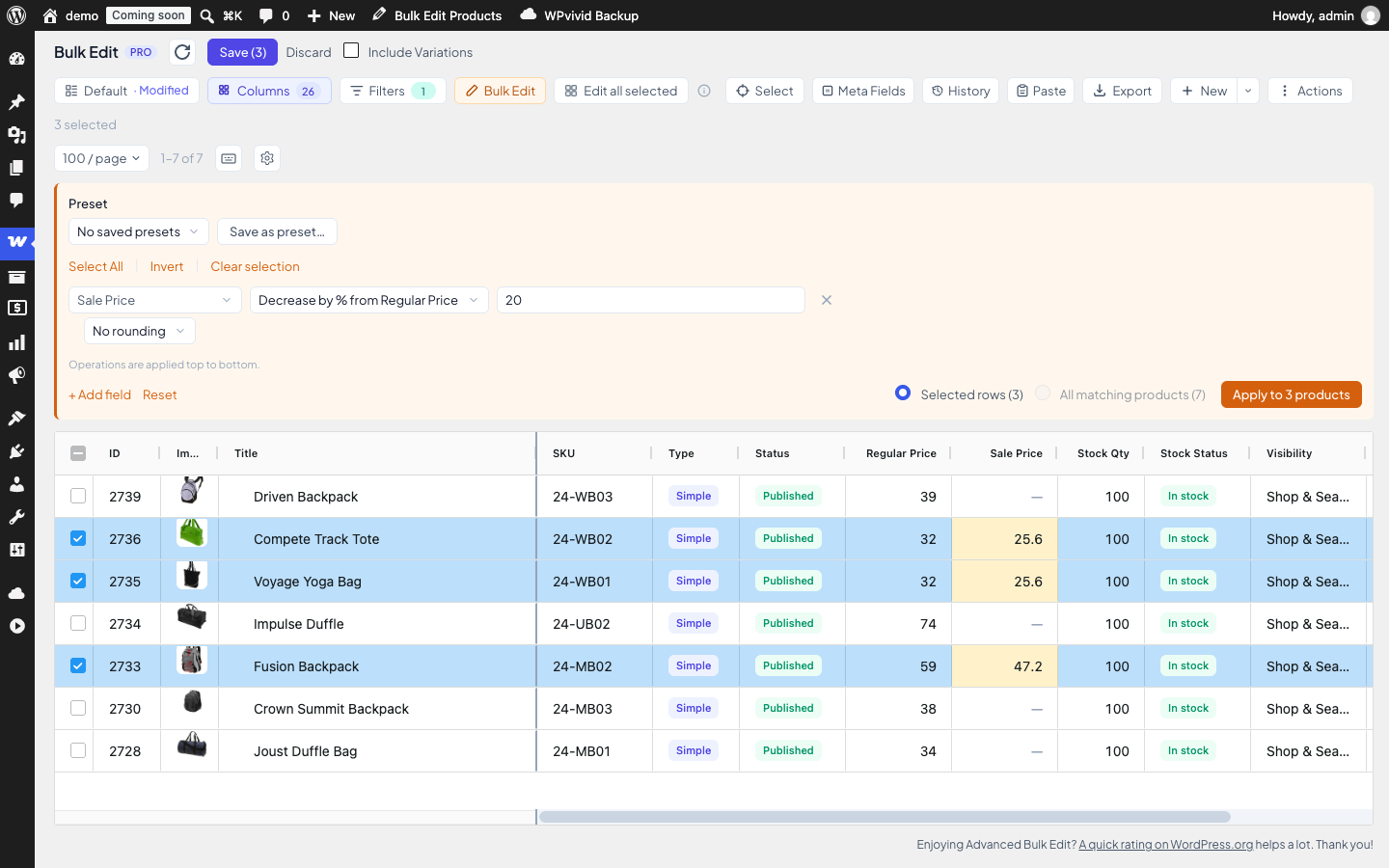Click '+ Add field' link
This screenshot has height=868, width=1389.
click(x=99, y=394)
